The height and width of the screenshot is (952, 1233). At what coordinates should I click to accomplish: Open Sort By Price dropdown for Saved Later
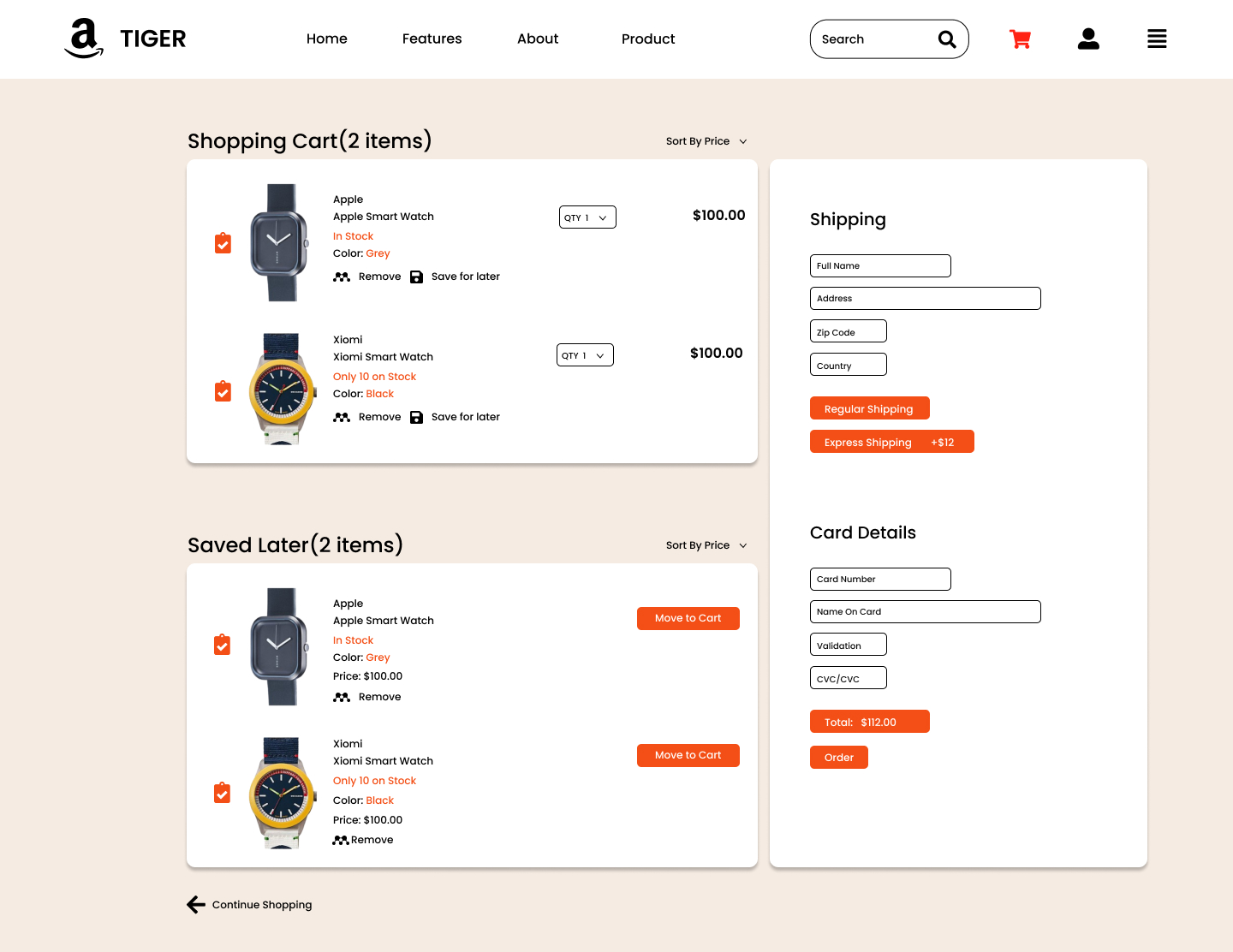pyautogui.click(x=706, y=545)
